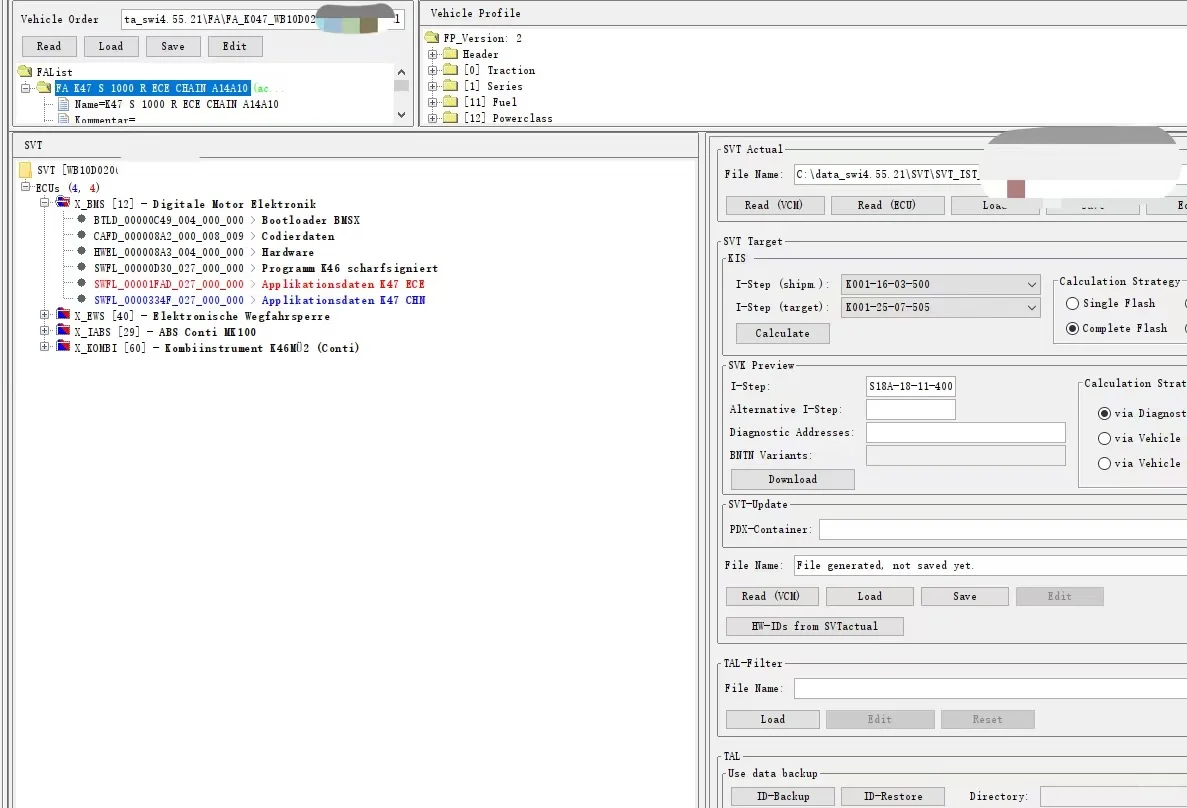Expand the X_KOMBI [60] node

point(45,347)
